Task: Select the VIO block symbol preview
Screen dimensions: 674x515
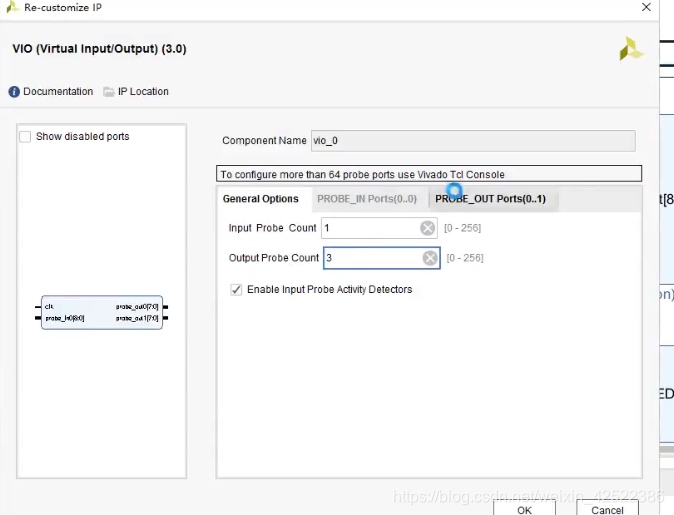Action: point(102,313)
